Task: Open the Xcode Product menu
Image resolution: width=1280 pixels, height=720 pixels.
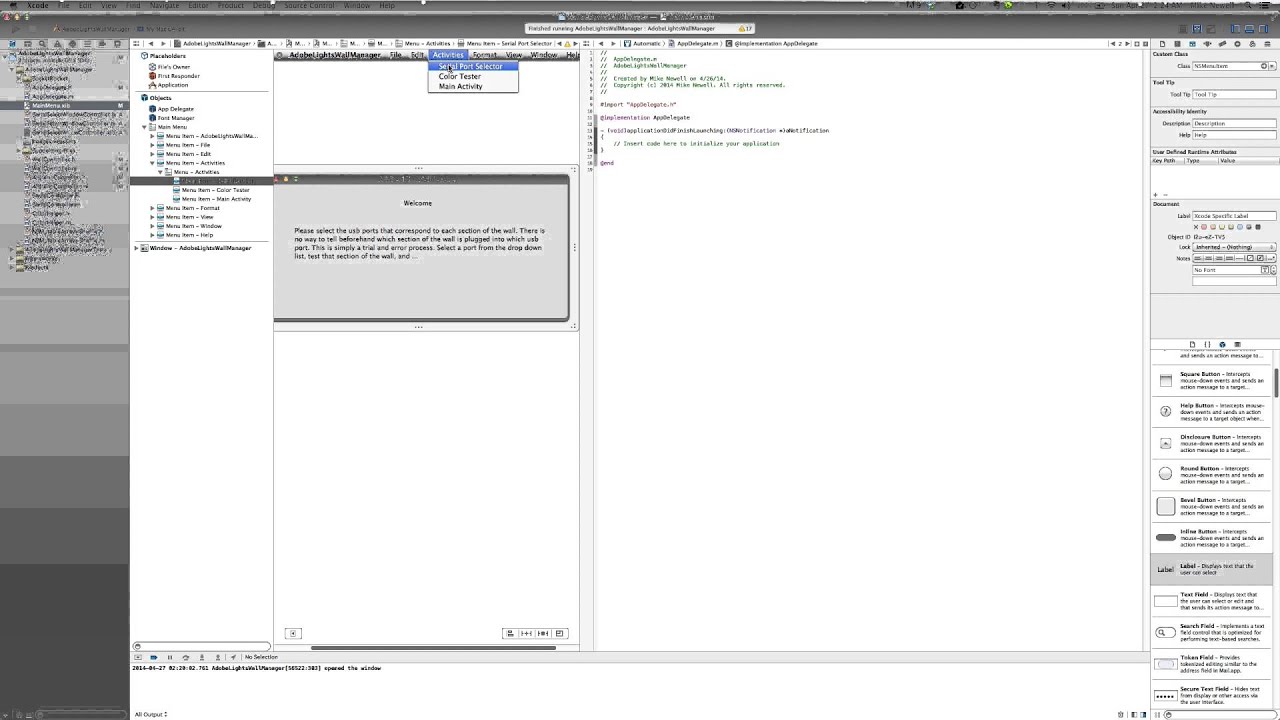Action: tap(231, 5)
